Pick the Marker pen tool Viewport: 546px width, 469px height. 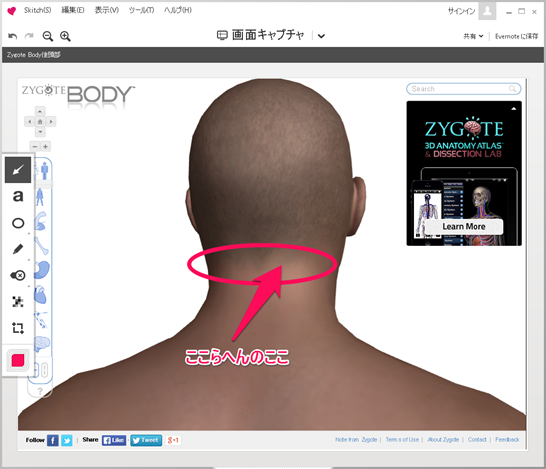click(x=18, y=249)
